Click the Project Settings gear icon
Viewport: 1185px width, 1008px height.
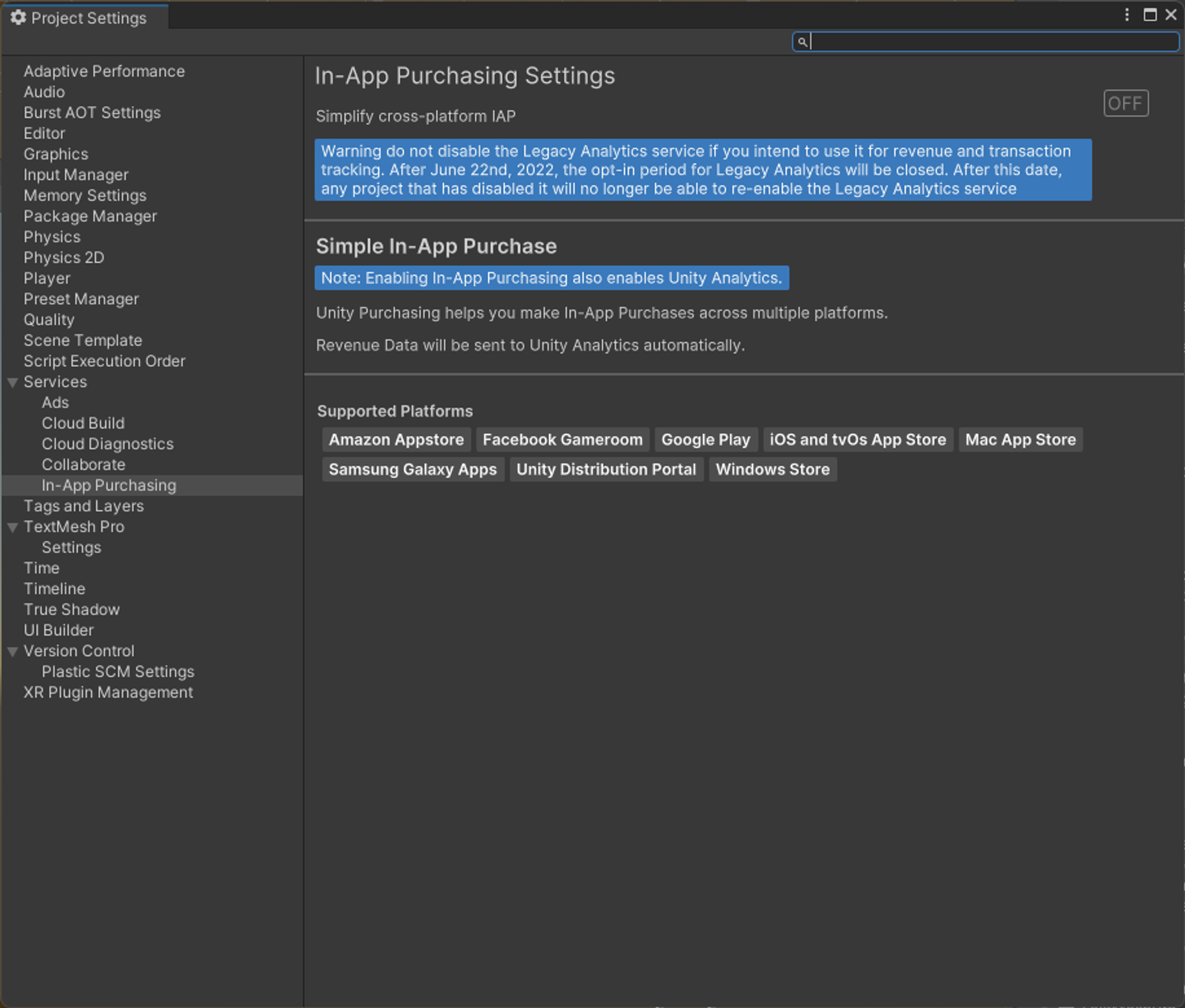pos(18,18)
